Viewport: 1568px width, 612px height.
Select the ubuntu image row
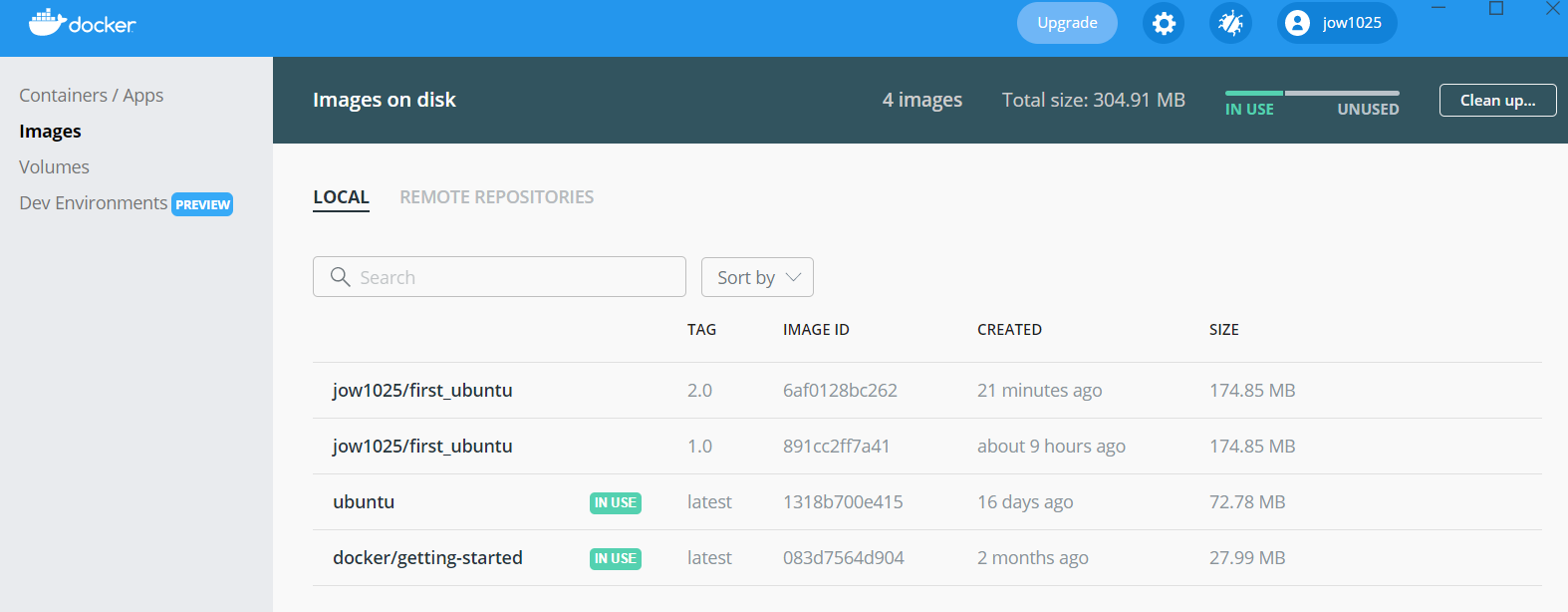tap(926, 502)
